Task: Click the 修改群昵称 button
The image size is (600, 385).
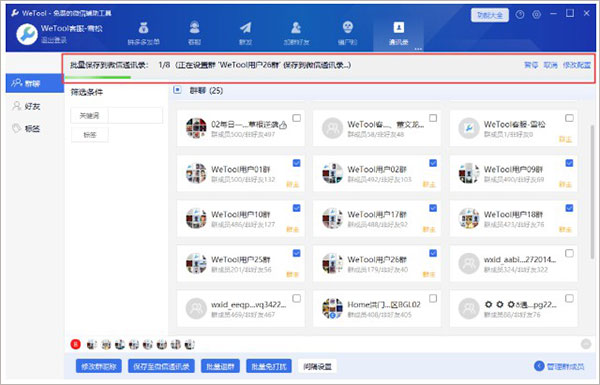Action: click(99, 366)
